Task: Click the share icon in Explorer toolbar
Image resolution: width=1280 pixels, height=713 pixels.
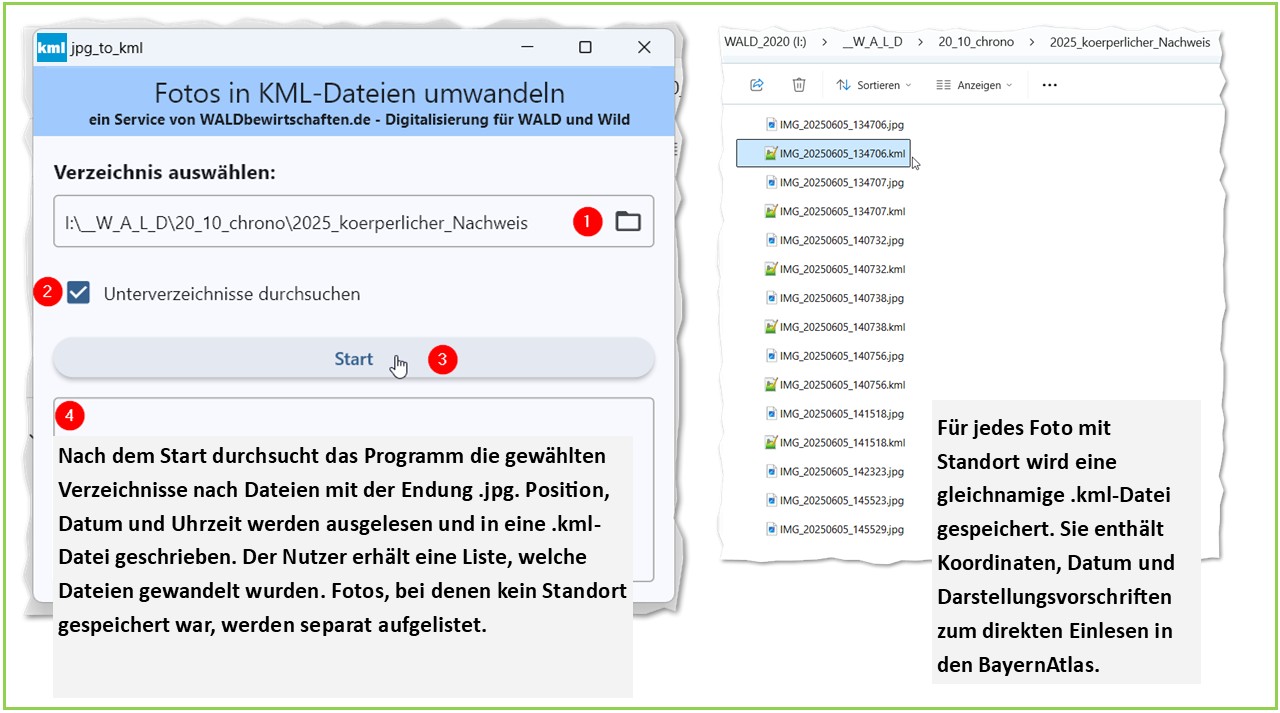Action: pyautogui.click(x=757, y=85)
